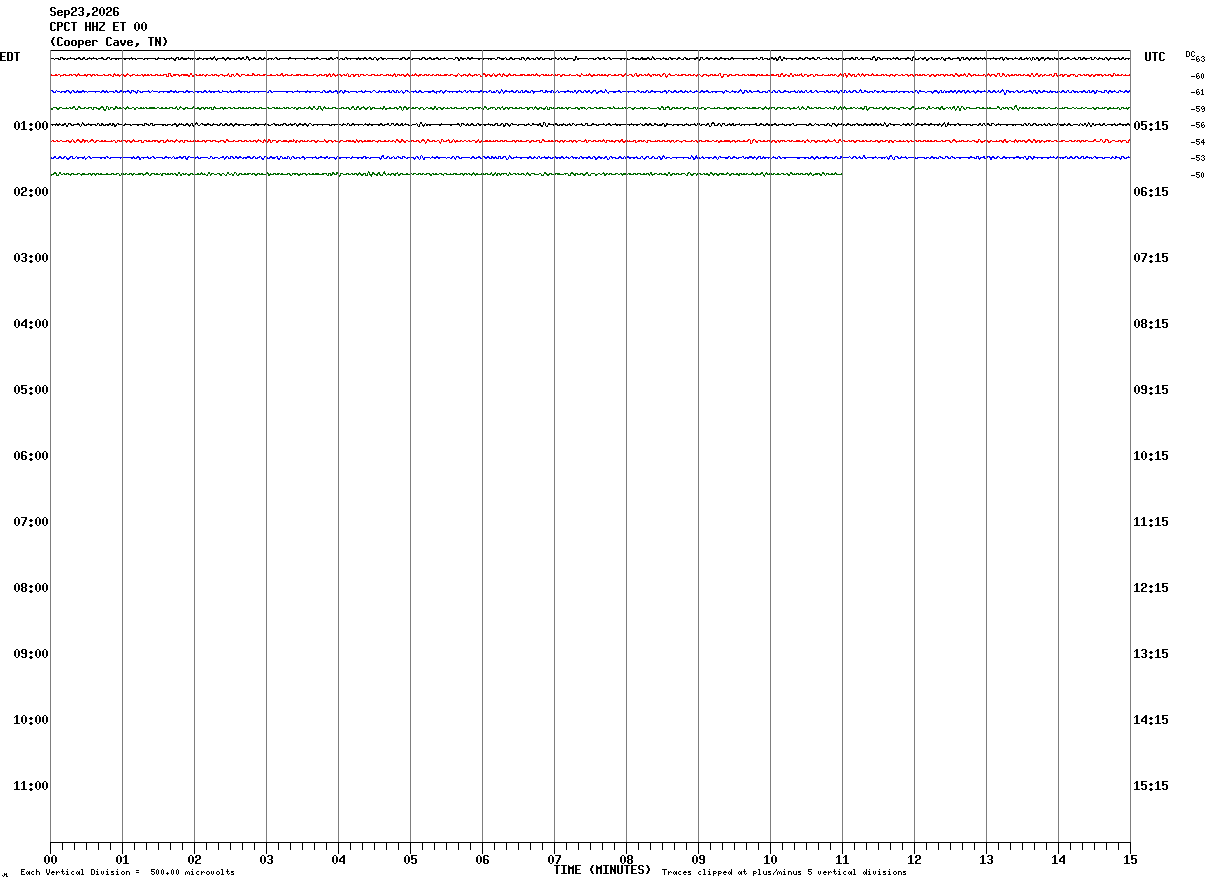Select the 06:15 UTC row label

pyautogui.click(x=1150, y=192)
